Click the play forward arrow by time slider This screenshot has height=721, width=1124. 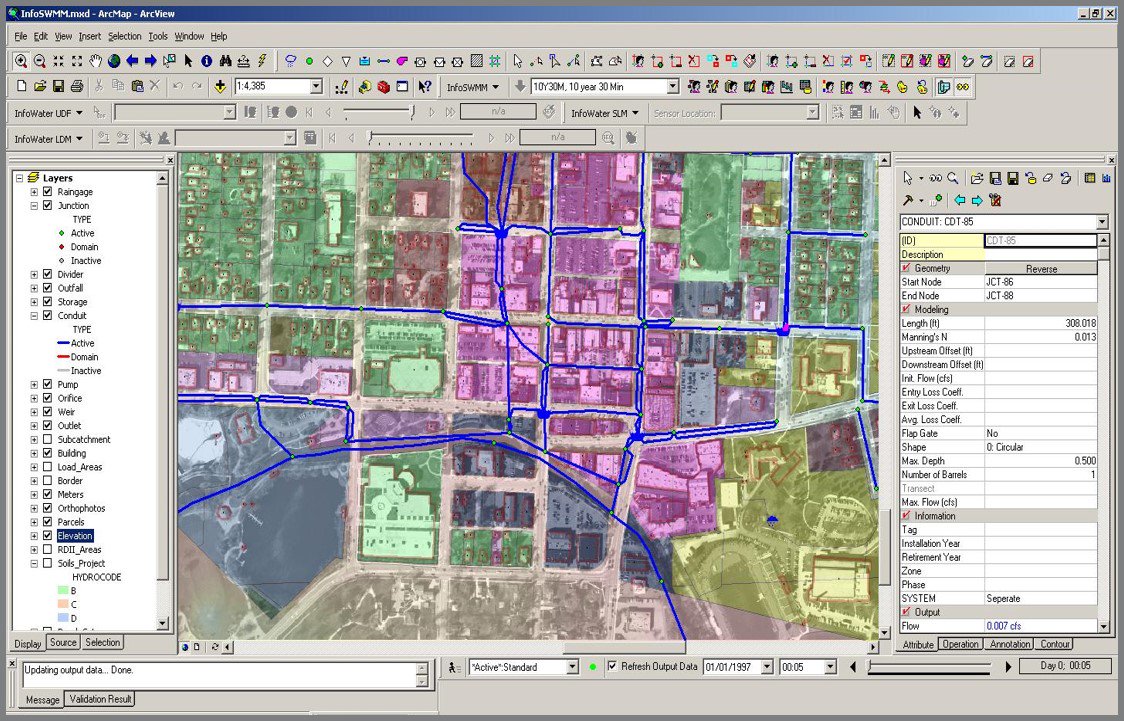[1009, 667]
